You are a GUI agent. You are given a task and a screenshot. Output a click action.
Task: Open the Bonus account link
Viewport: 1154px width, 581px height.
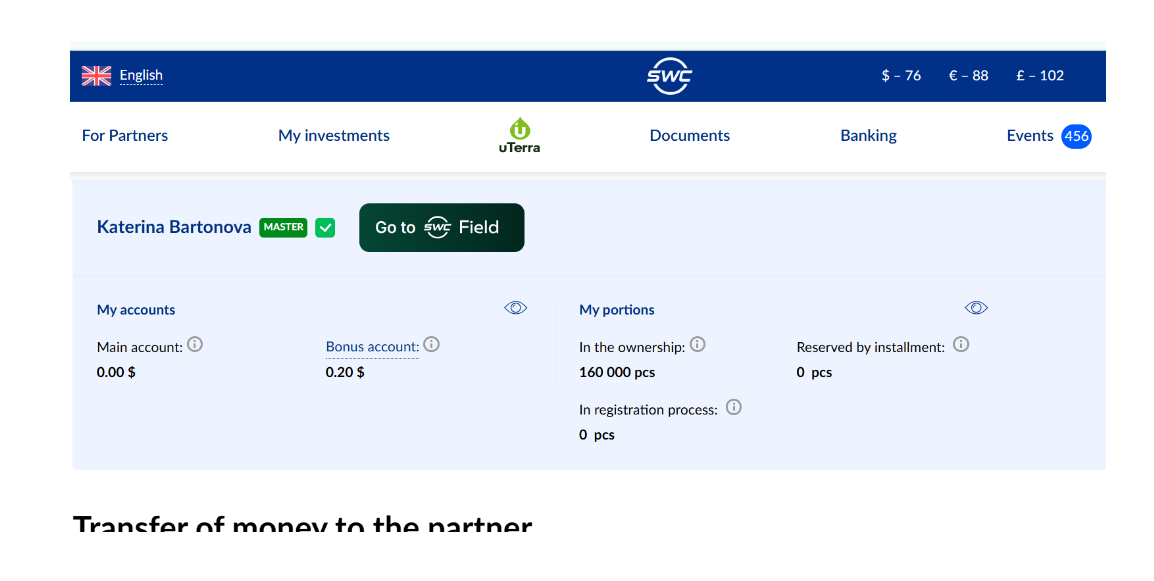click(x=372, y=347)
